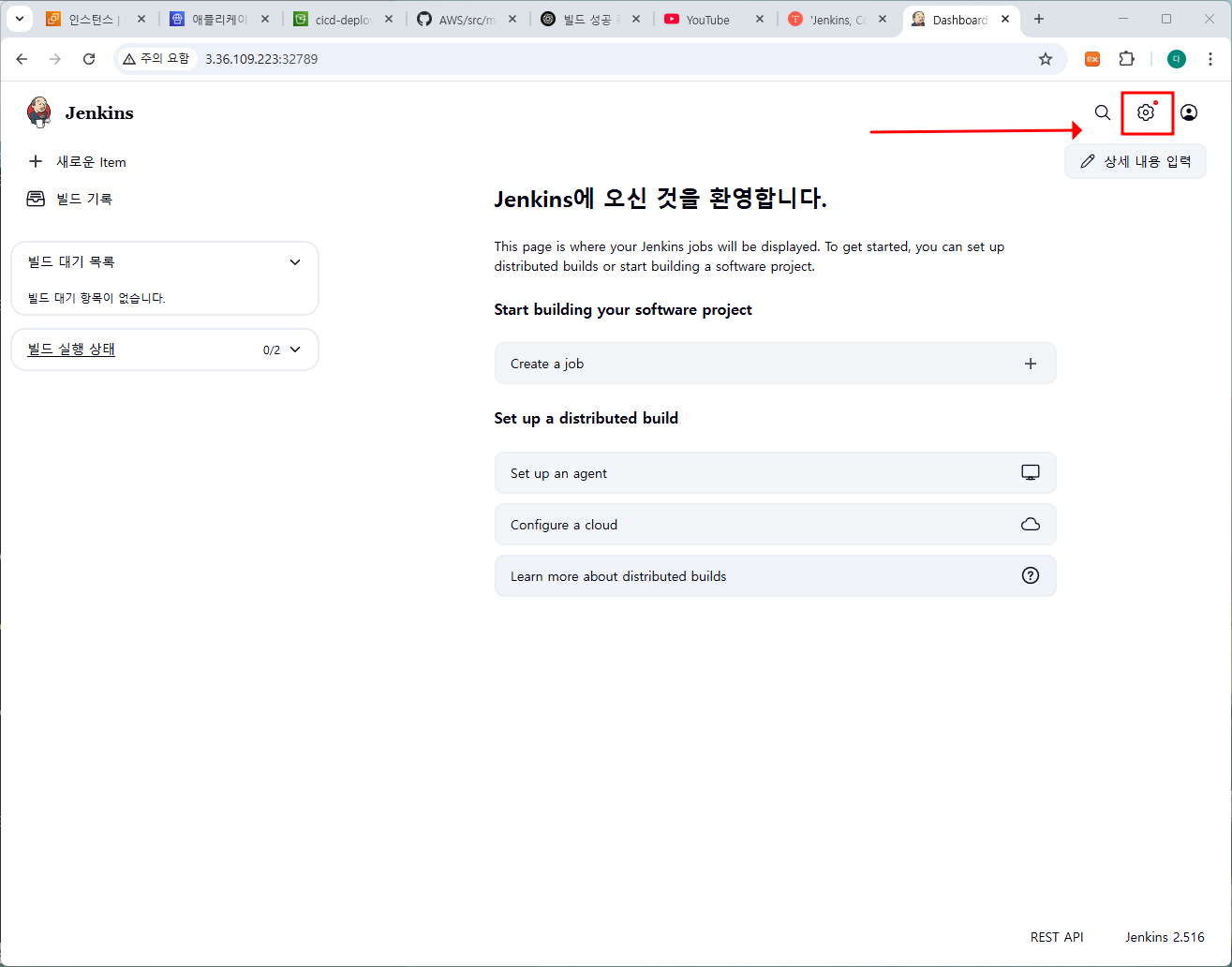Click the browser forward arrow
Screen dimensions: 1232x967
55,59
